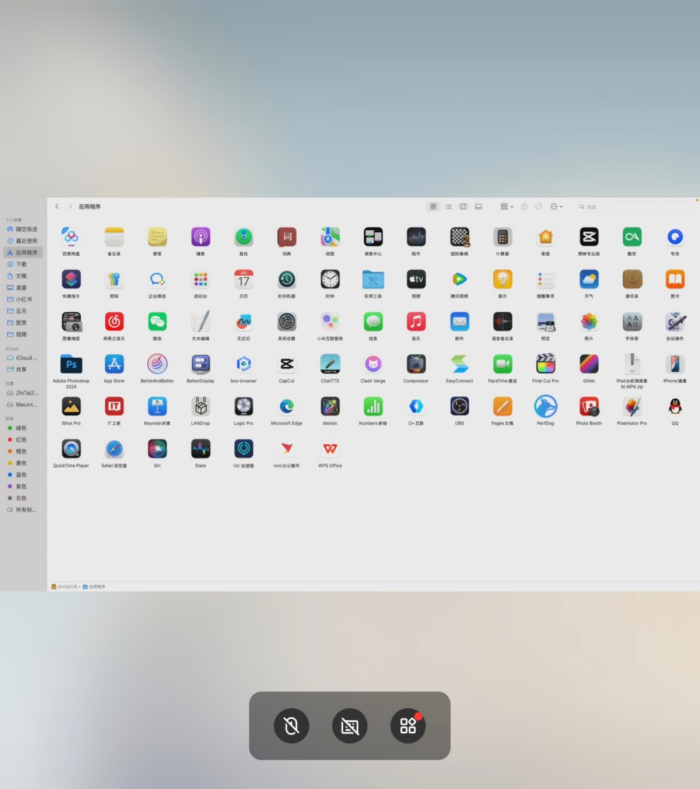The height and width of the screenshot is (789, 700).
Task: Click the Finder back arrow
Action: [x=57, y=206]
